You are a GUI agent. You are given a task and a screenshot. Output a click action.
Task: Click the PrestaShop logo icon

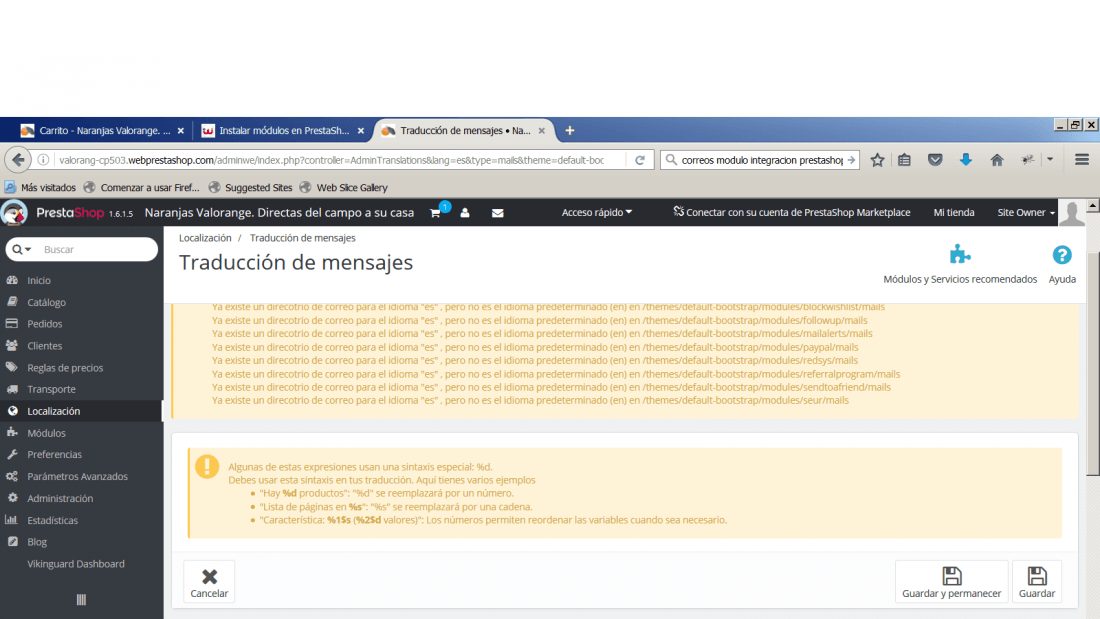[14, 213]
